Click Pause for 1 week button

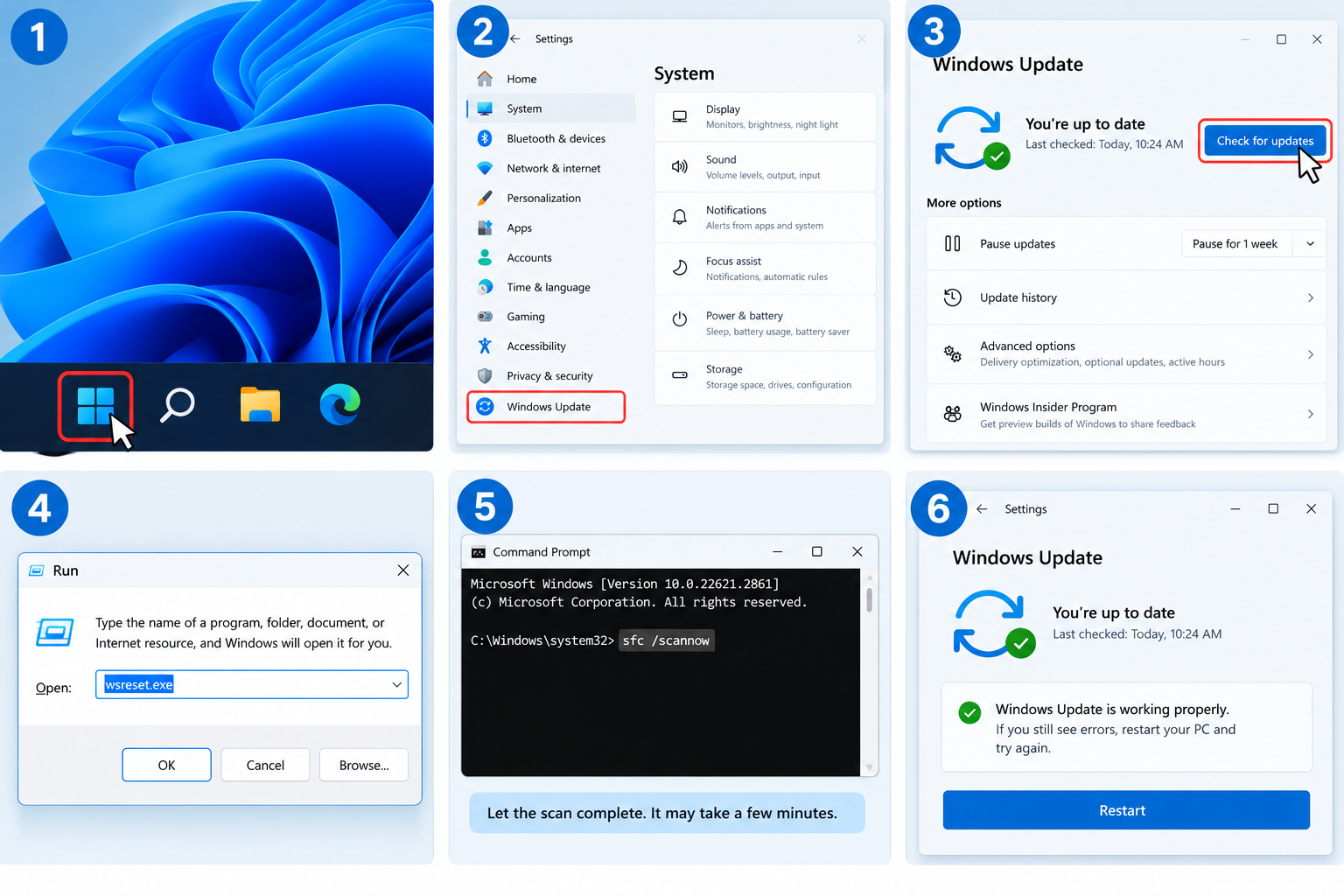(x=1235, y=244)
